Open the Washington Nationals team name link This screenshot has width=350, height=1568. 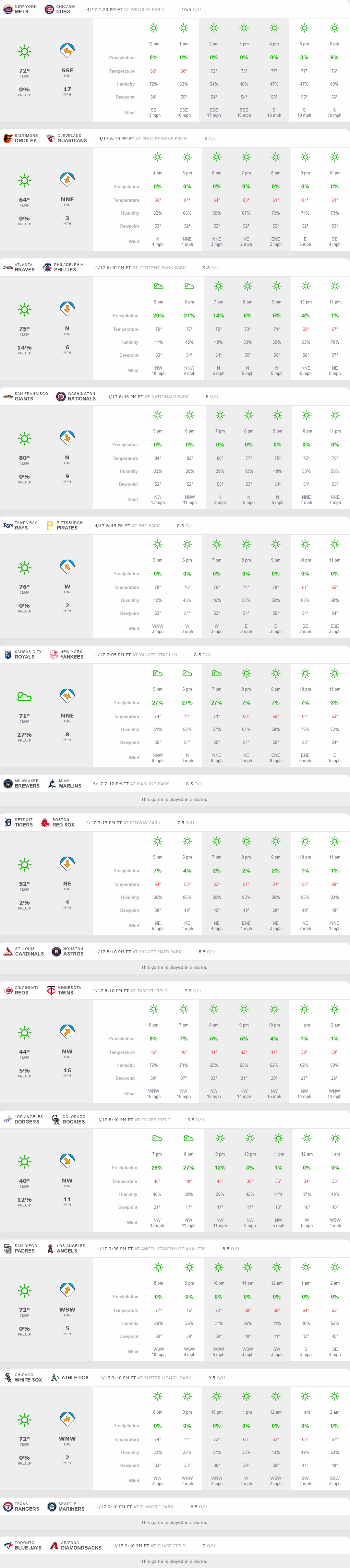point(81,399)
